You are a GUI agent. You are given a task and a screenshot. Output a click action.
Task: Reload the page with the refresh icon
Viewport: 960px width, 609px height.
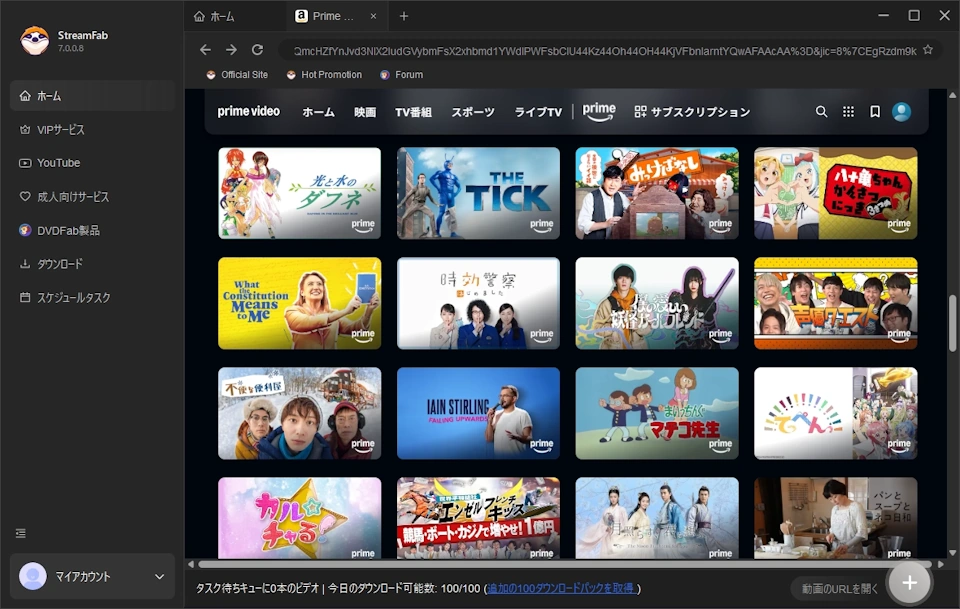tap(258, 49)
